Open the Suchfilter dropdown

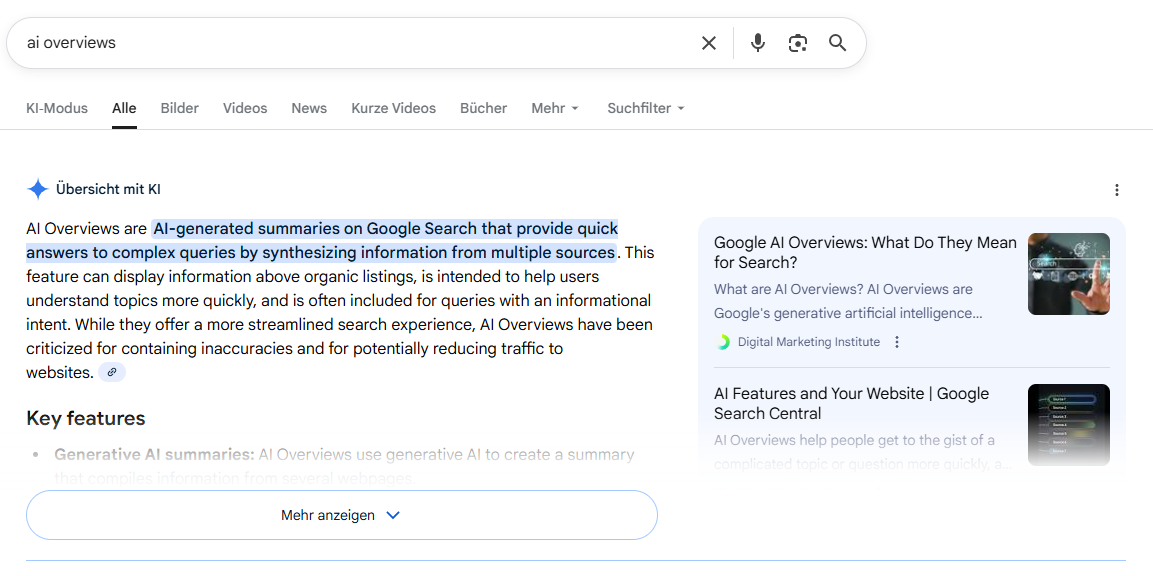coord(646,108)
